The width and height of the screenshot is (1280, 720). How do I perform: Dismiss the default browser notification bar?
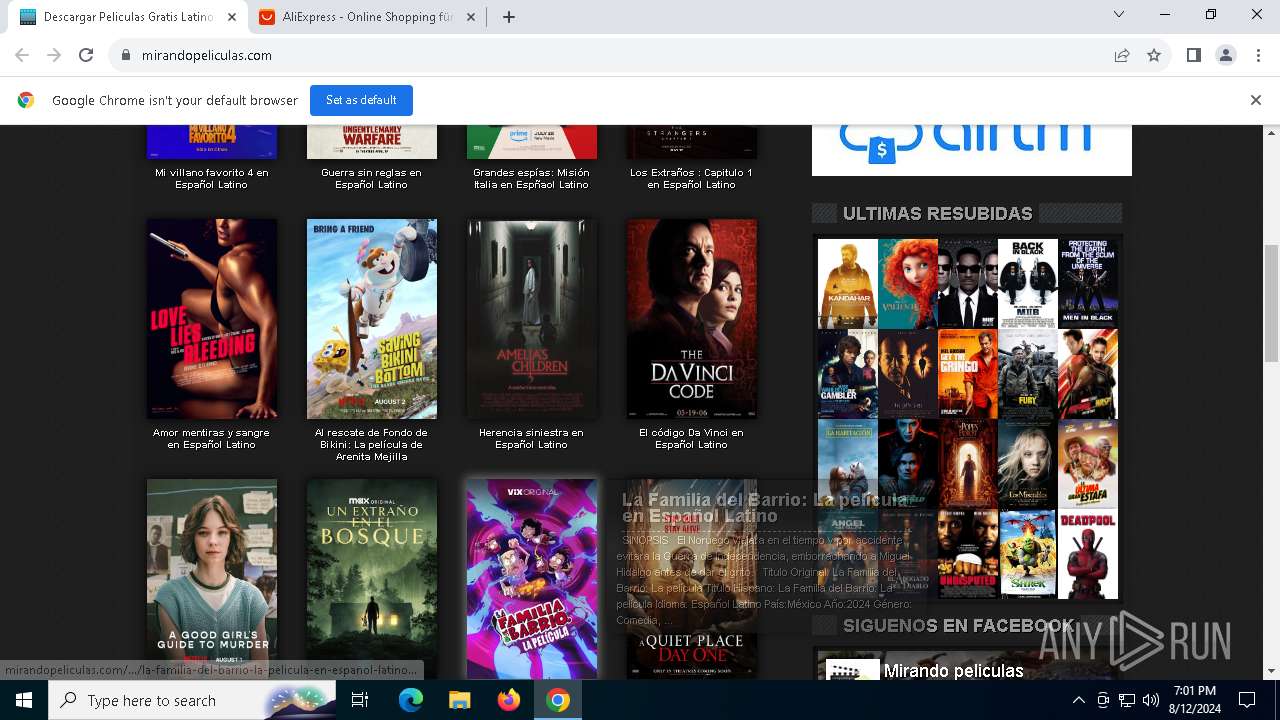click(x=1256, y=100)
